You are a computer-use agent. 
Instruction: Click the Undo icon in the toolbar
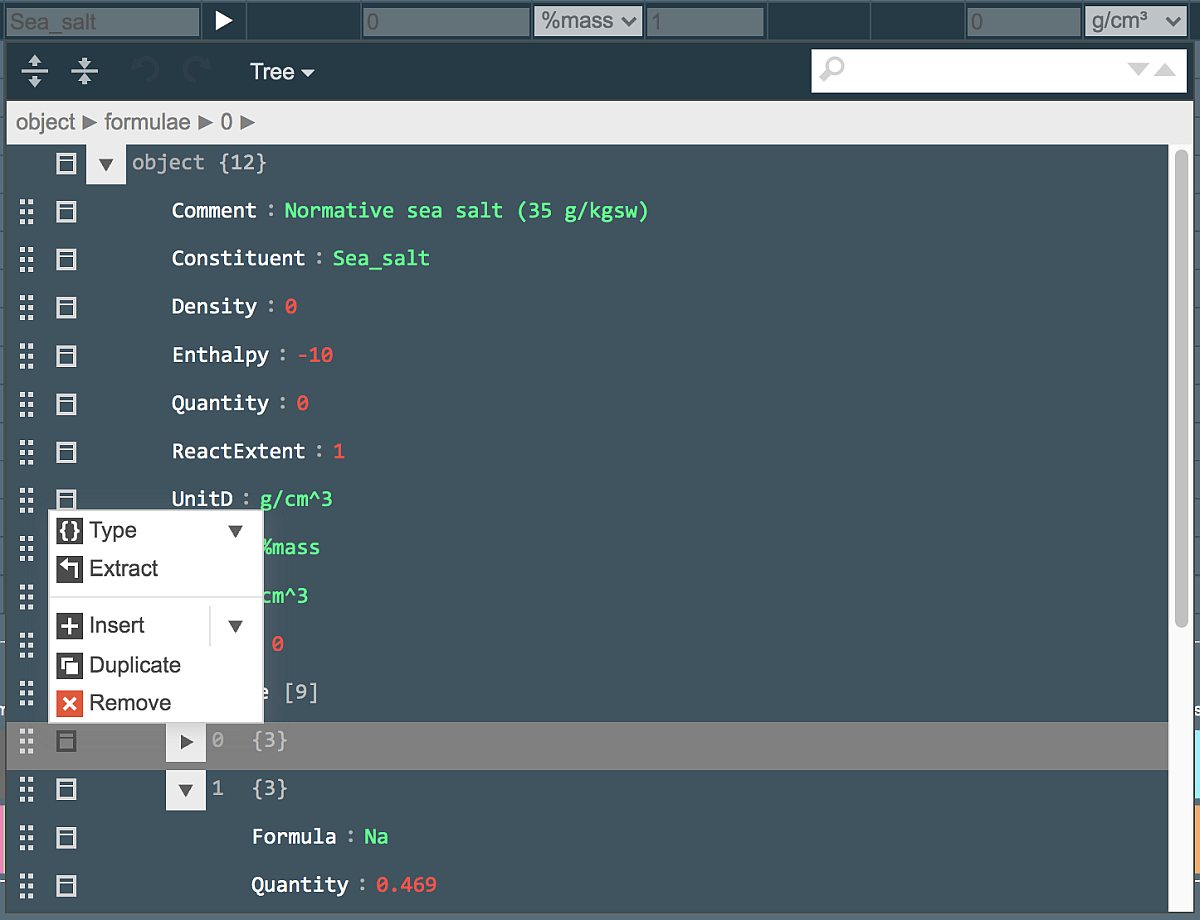coord(146,70)
